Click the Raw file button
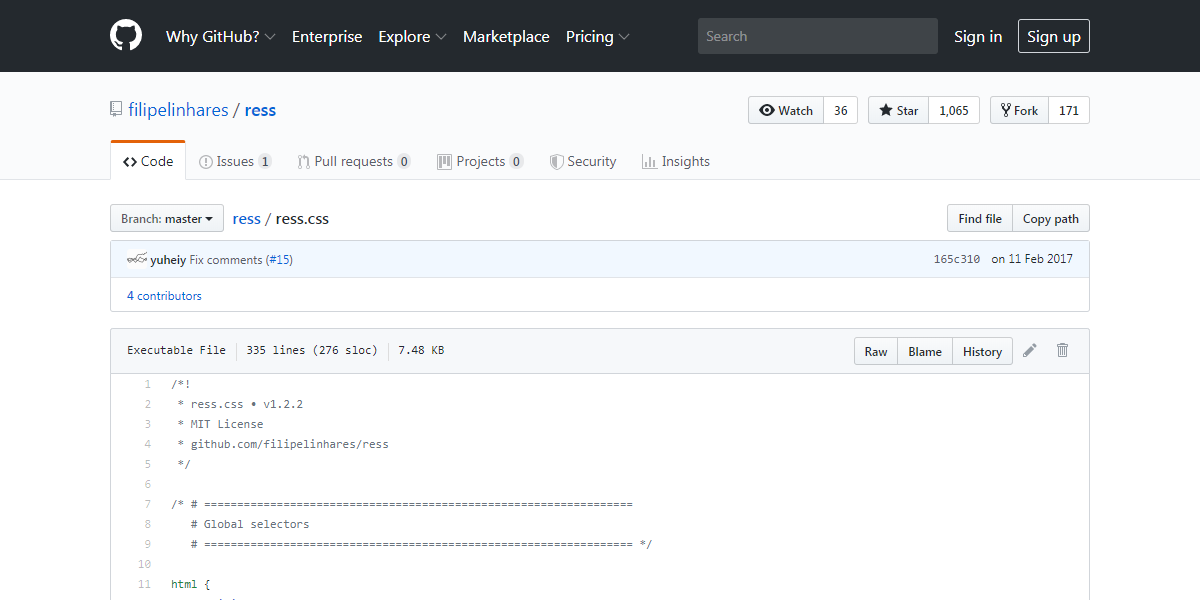 click(876, 352)
